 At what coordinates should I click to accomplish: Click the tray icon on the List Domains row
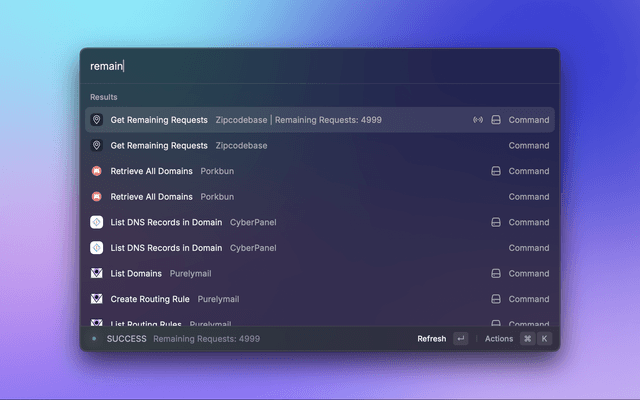pyautogui.click(x=495, y=273)
